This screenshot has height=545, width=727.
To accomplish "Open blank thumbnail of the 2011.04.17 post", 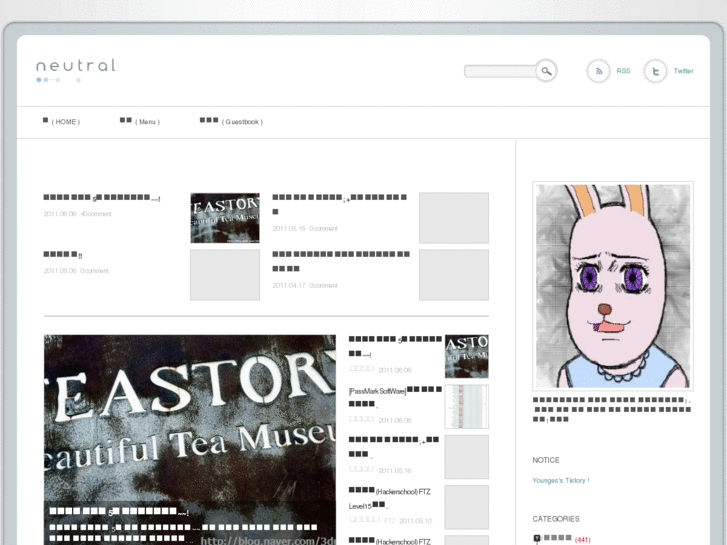I will [x=454, y=275].
